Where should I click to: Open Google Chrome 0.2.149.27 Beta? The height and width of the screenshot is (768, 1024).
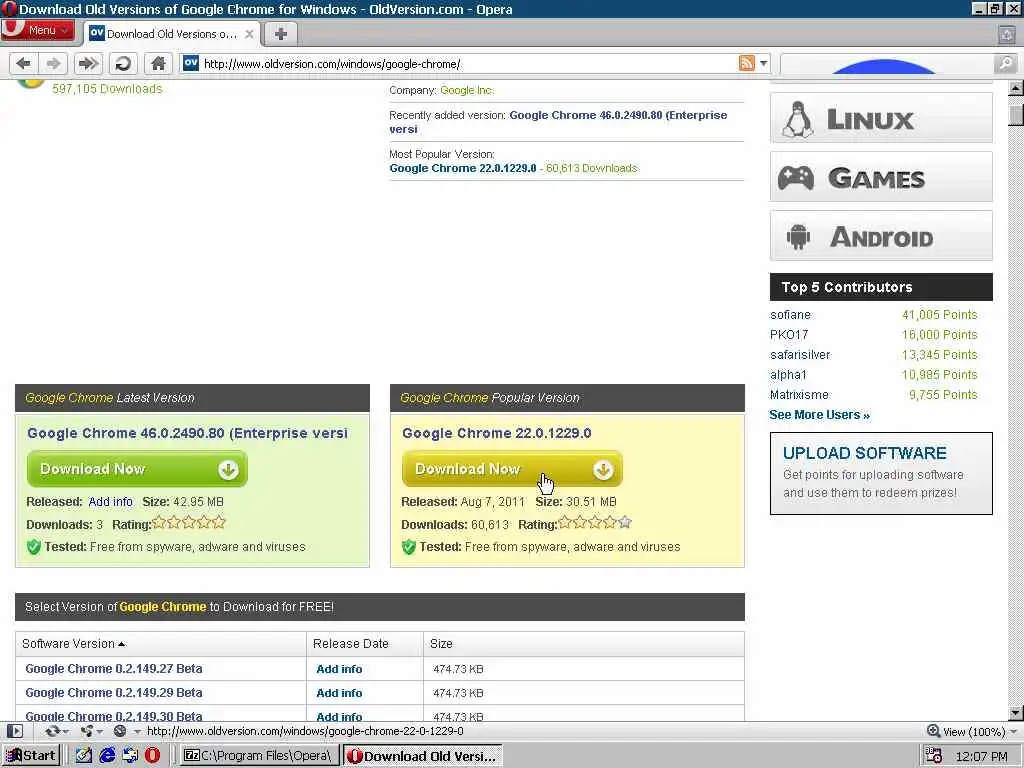click(x=114, y=668)
